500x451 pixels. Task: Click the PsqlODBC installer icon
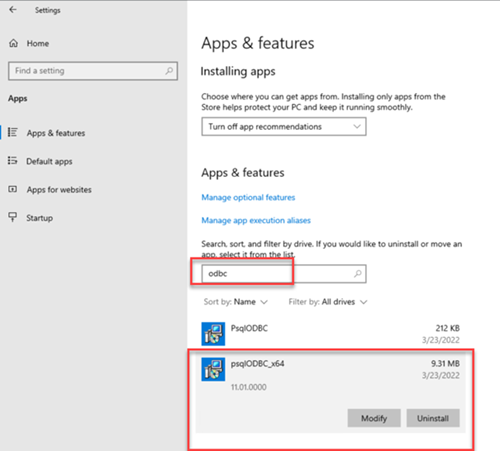point(213,334)
